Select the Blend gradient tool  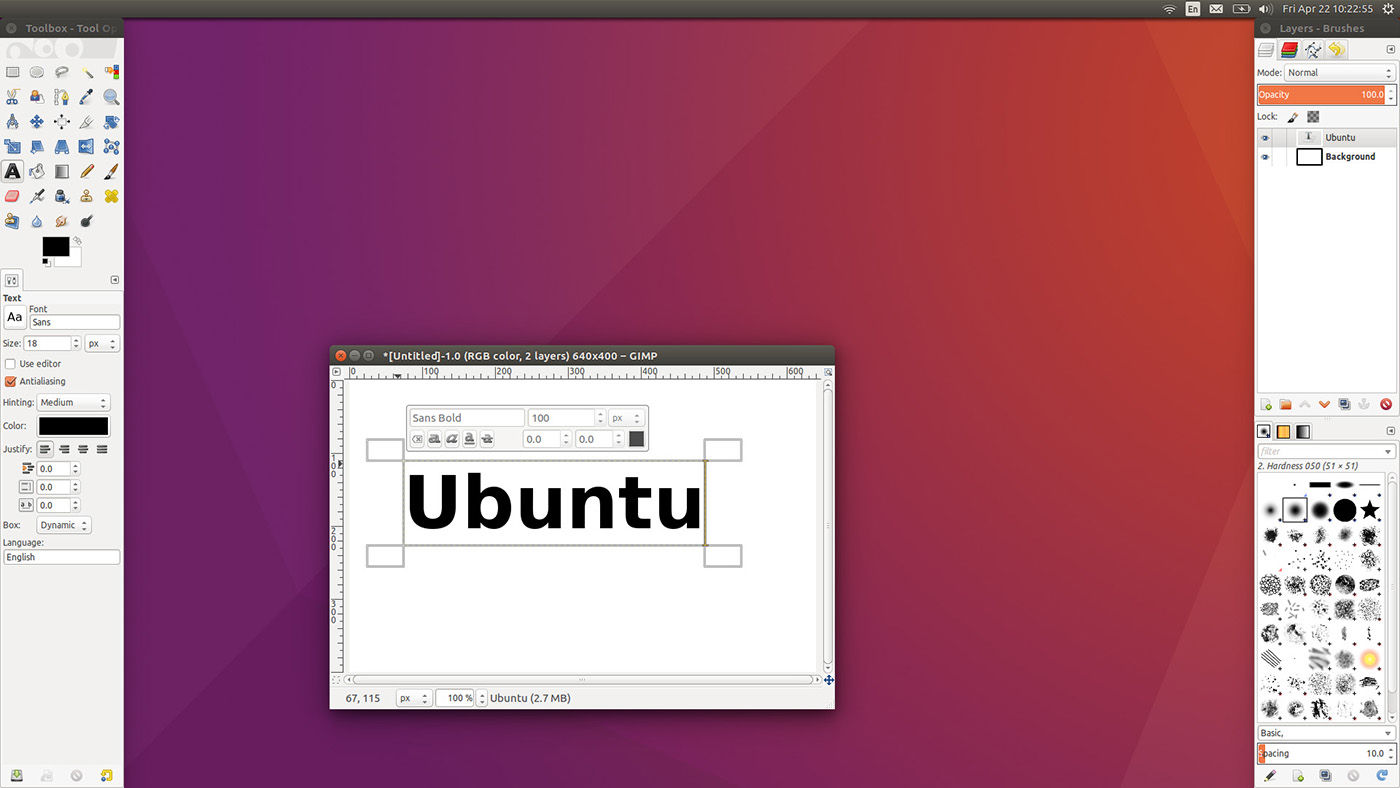pyautogui.click(x=62, y=171)
